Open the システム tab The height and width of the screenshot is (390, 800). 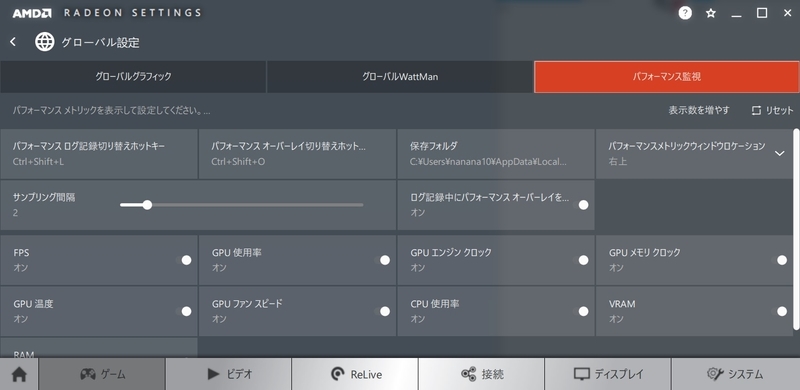[735, 374]
